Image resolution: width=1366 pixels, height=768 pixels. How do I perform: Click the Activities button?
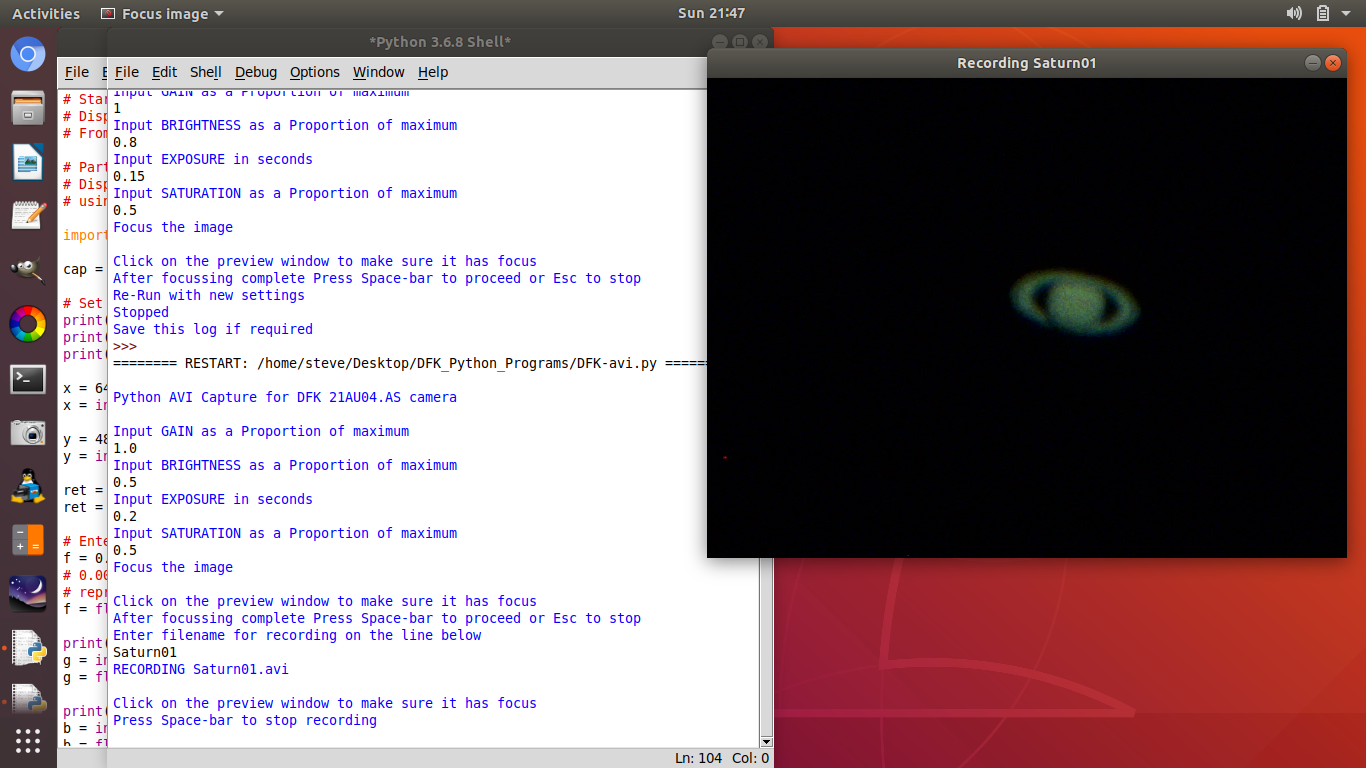[x=46, y=14]
